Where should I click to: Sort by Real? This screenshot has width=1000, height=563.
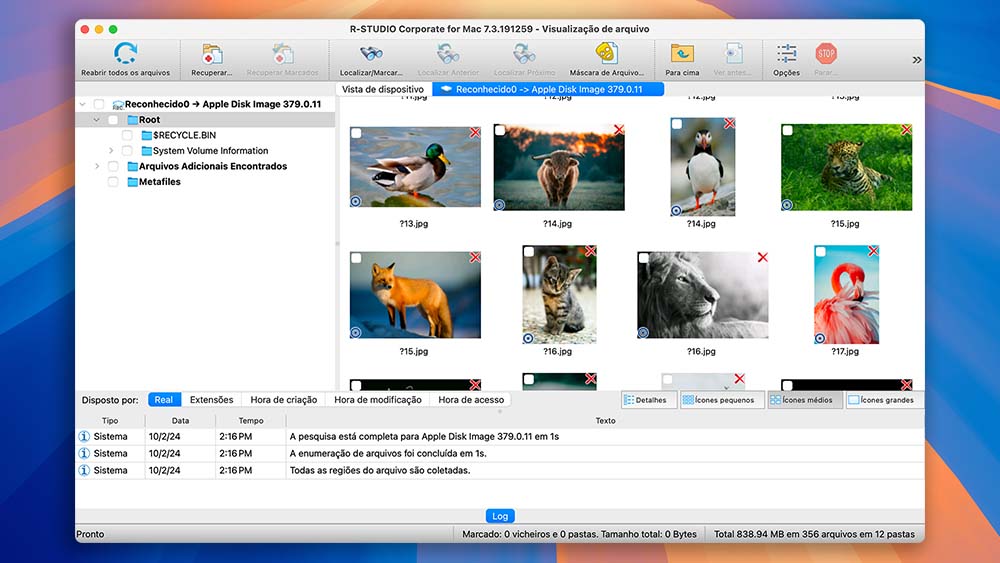[164, 400]
